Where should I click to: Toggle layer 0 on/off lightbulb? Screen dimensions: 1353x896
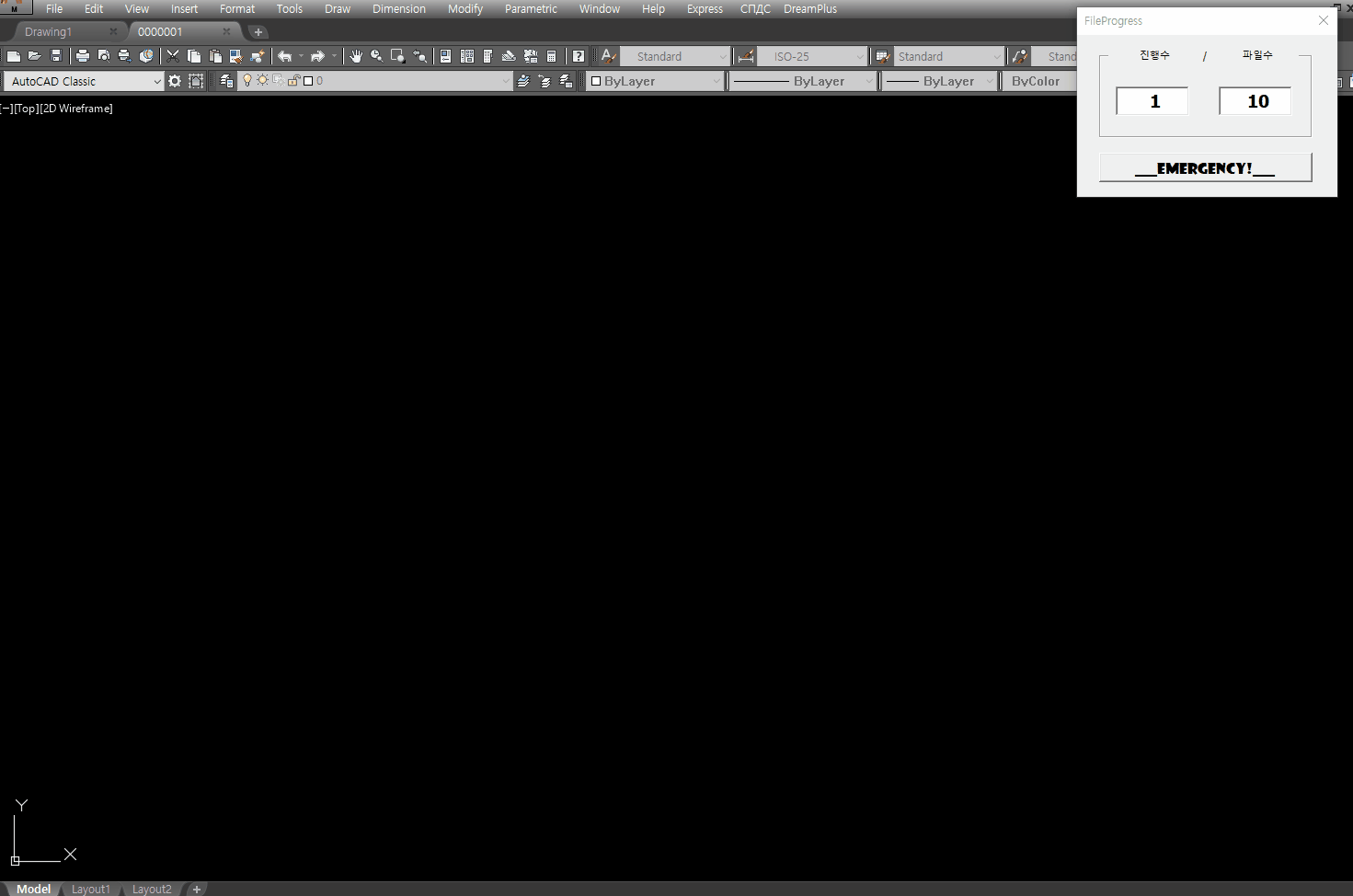pos(247,80)
